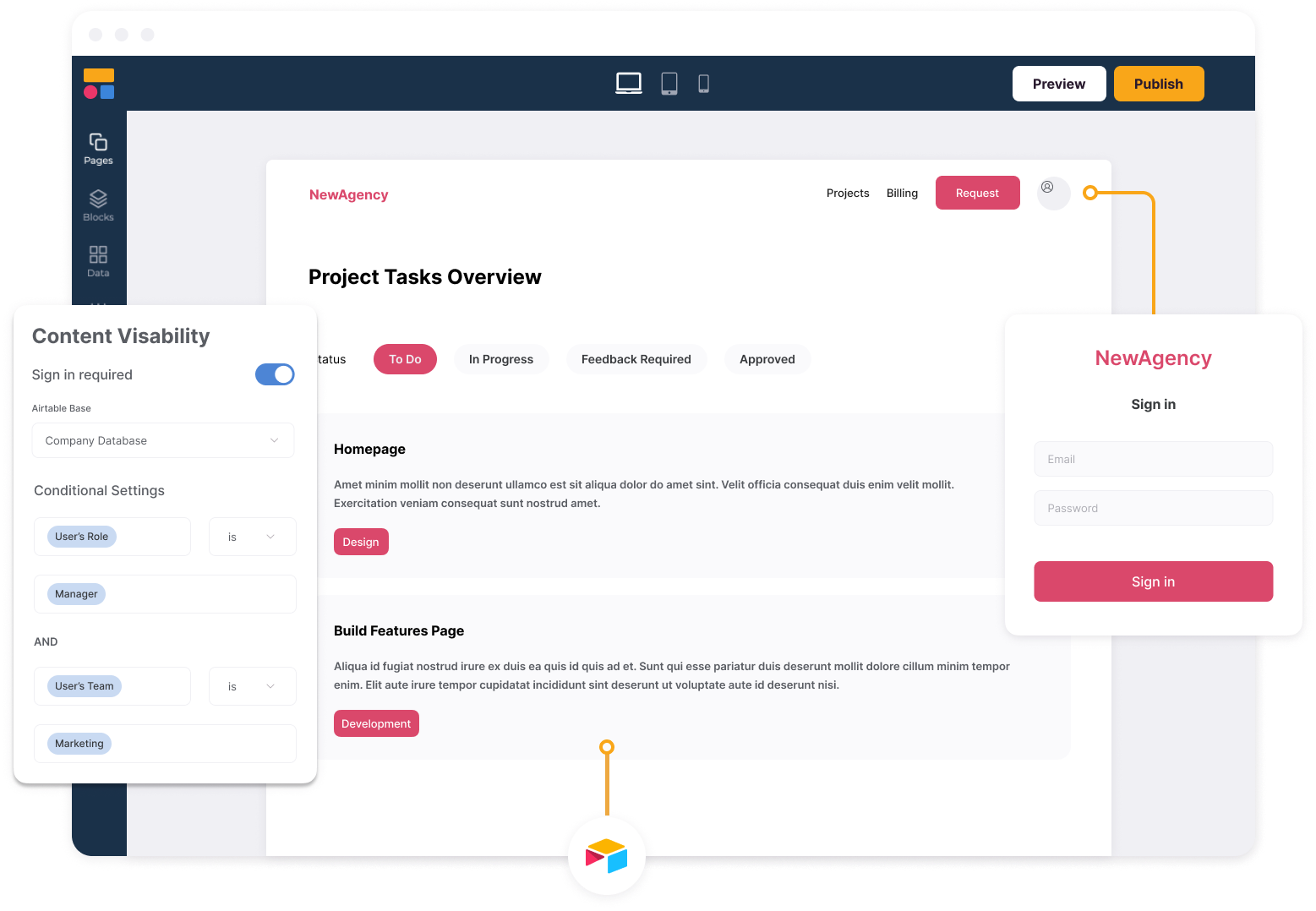Screen dimensions: 1316x911
Task: Open the Projects nav link
Action: tap(848, 193)
